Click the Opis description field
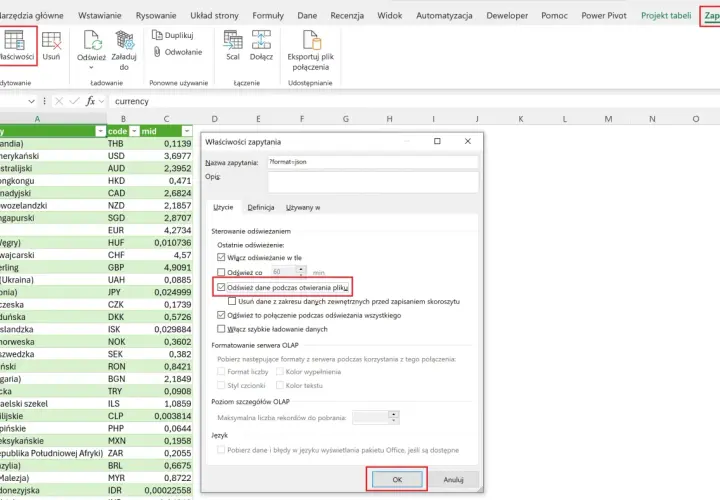The image size is (720, 500). pos(373,182)
